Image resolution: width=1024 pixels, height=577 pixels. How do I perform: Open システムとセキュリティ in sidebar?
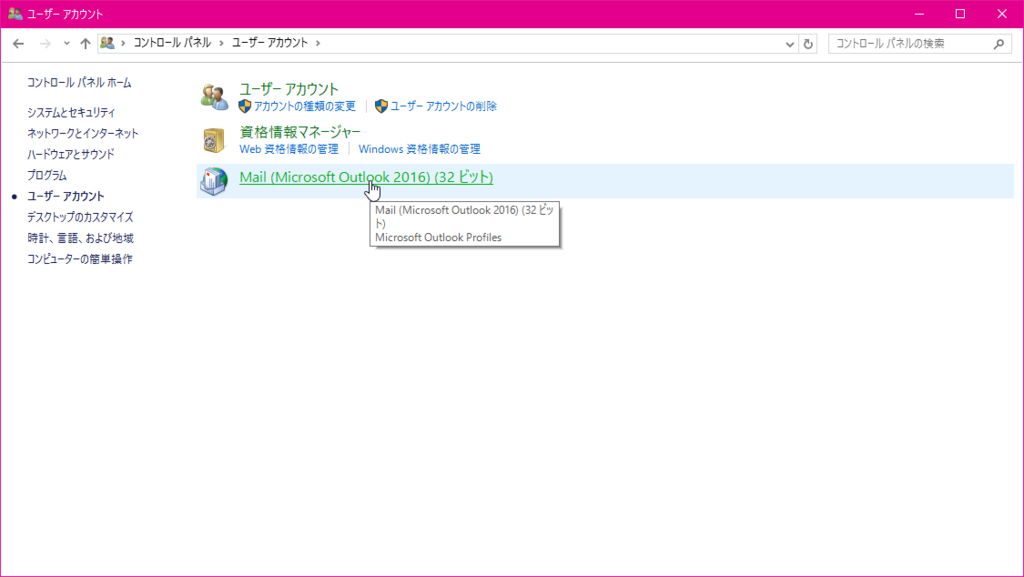pos(71,113)
